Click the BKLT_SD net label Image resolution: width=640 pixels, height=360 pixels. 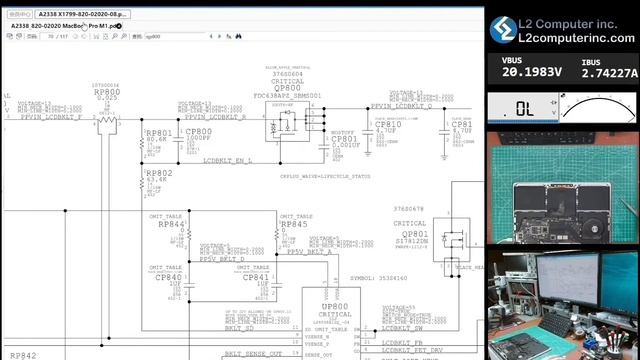point(239,328)
